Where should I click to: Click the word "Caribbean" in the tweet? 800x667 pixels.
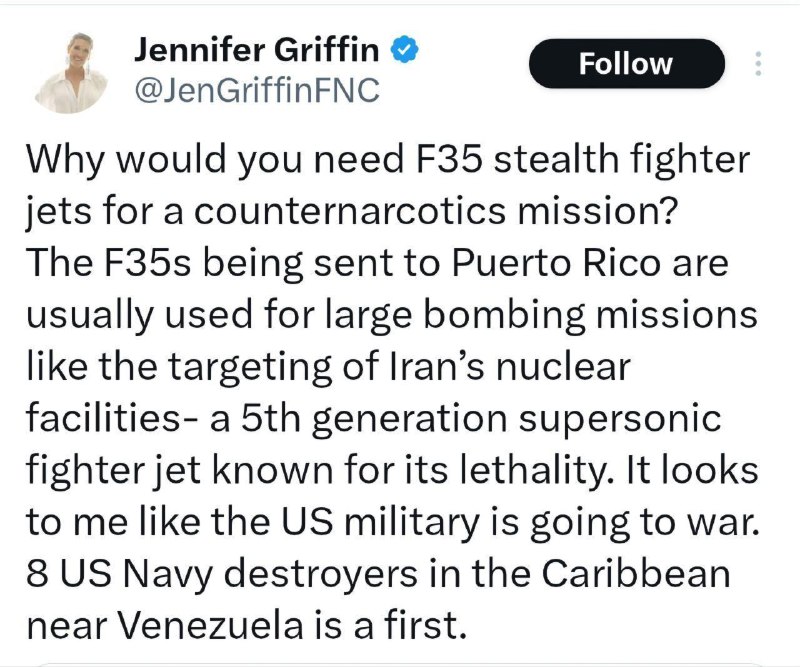point(636,574)
